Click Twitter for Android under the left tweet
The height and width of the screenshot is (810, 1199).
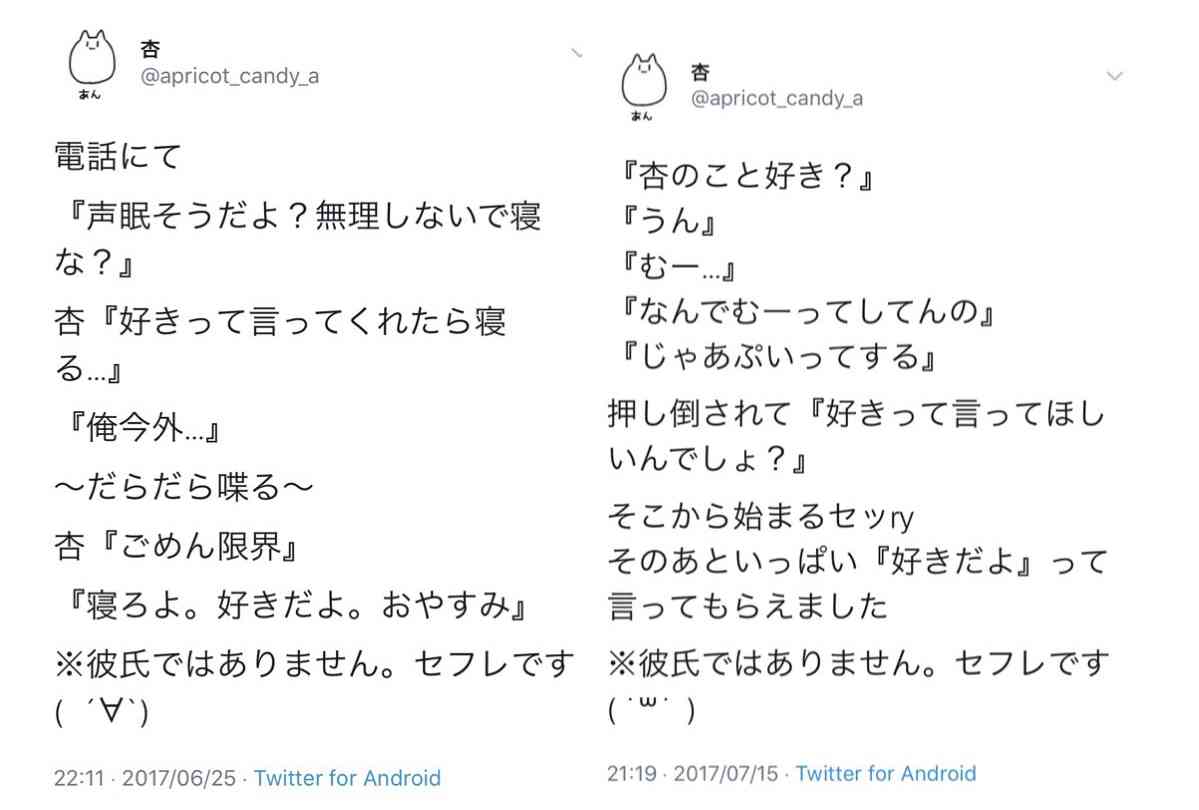[x=347, y=778]
